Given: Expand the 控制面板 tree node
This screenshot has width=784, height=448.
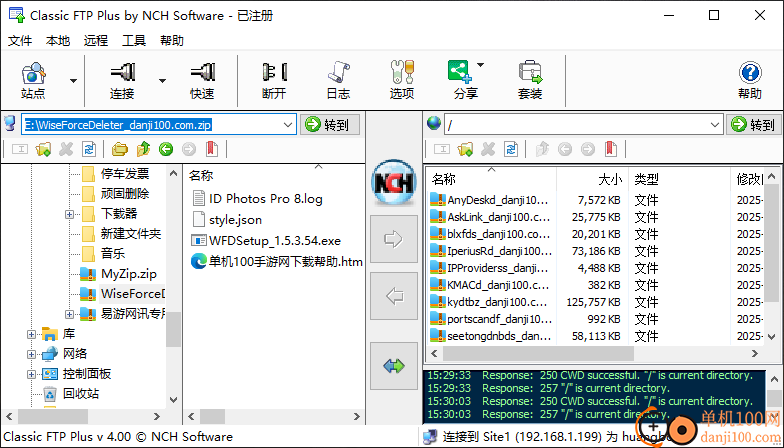Looking at the screenshot, I should 31,374.
